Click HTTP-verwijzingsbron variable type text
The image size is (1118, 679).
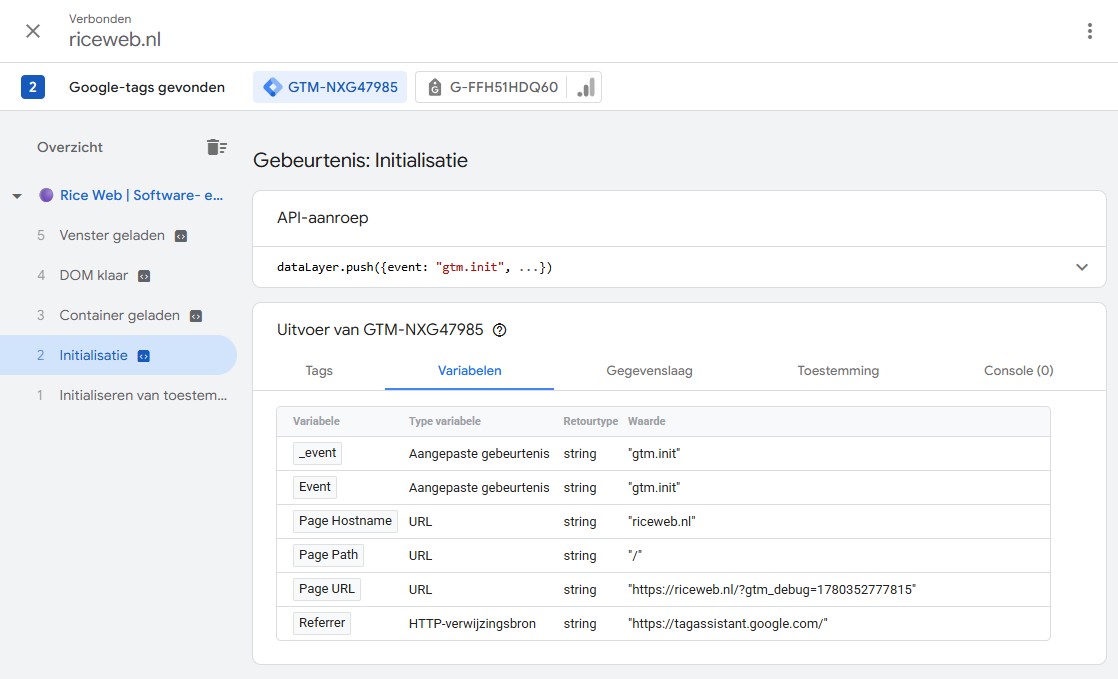[x=472, y=623]
